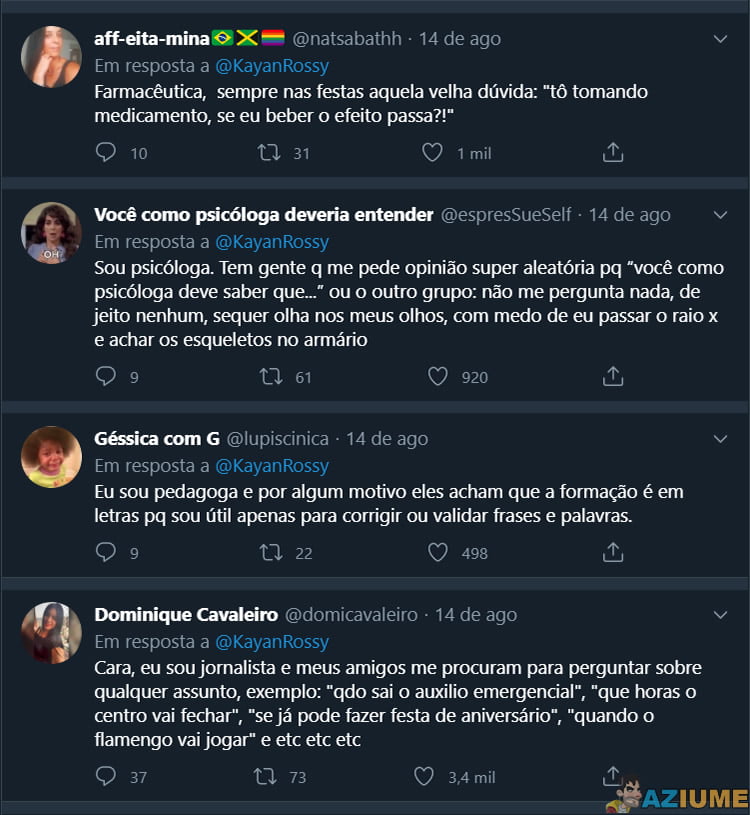
Task: Click the retweet icon on Dominique Cavaleiro's tweet
Action: pyautogui.click(x=266, y=777)
